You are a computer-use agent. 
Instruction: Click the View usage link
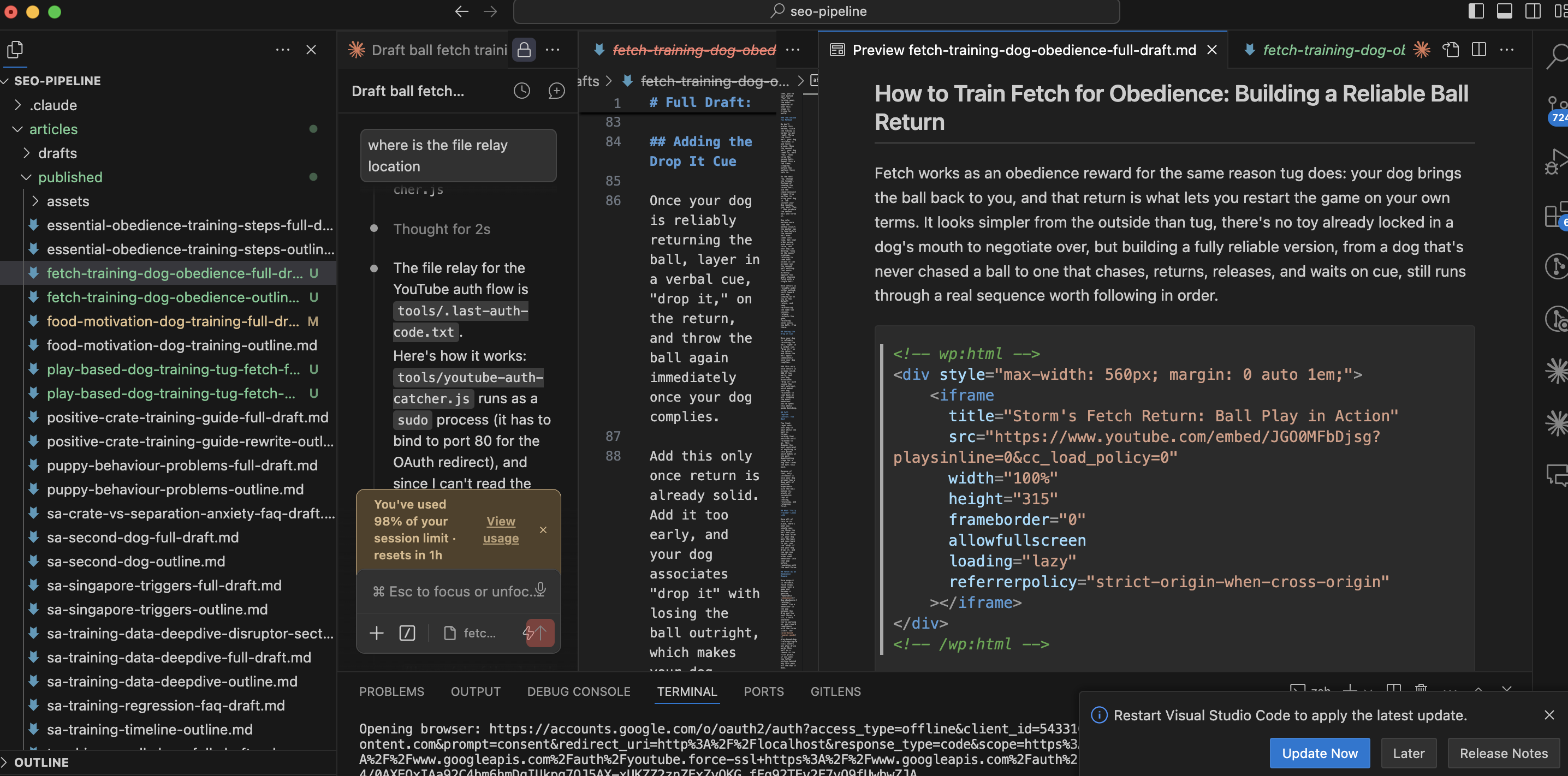click(x=500, y=529)
